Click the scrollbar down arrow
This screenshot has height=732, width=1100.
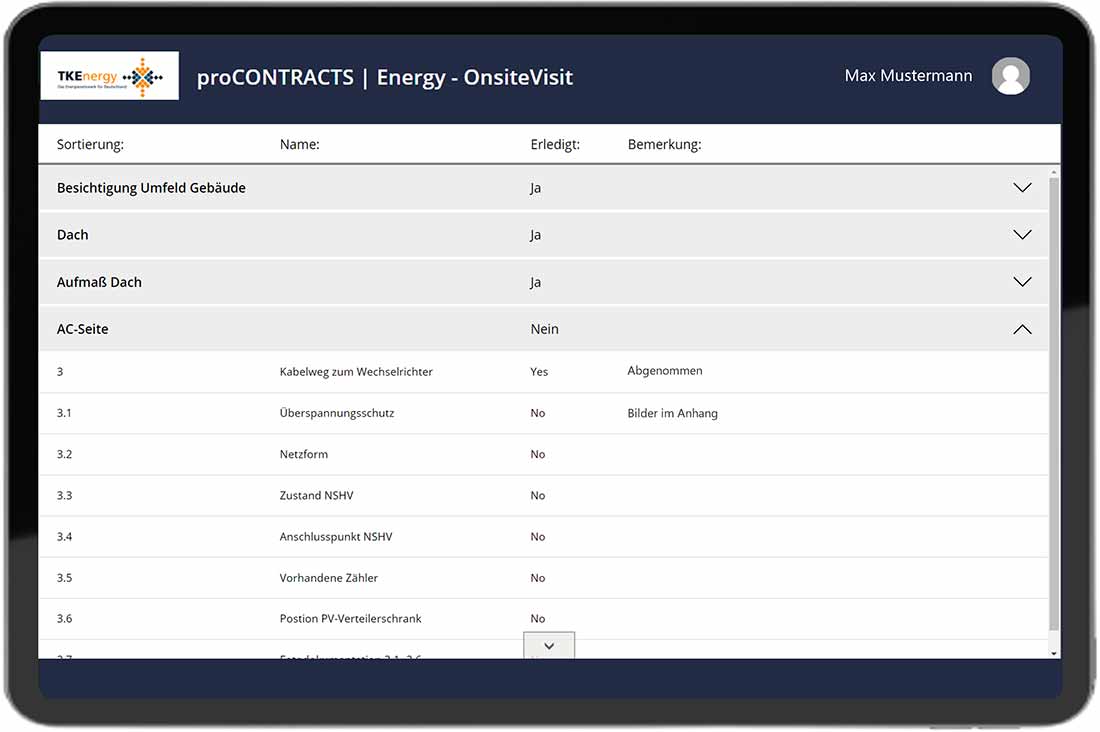pyautogui.click(x=1054, y=653)
